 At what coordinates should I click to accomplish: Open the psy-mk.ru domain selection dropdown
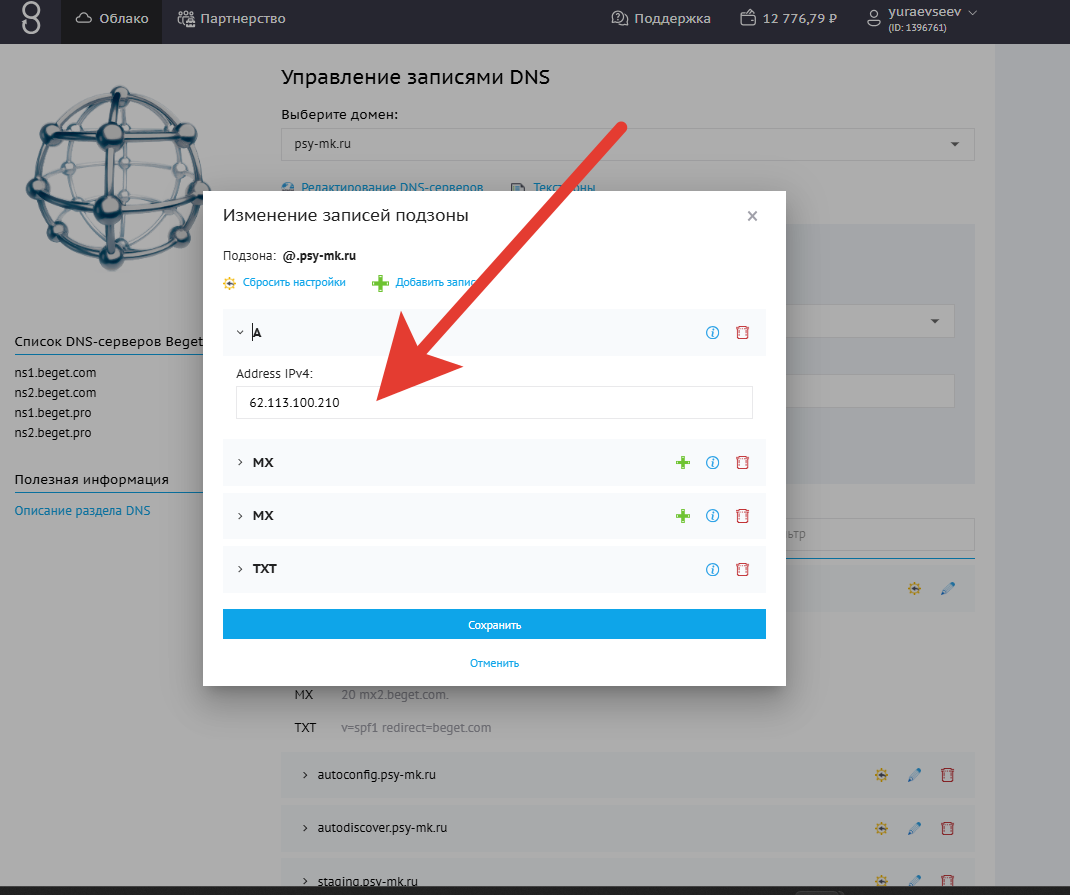point(627,144)
